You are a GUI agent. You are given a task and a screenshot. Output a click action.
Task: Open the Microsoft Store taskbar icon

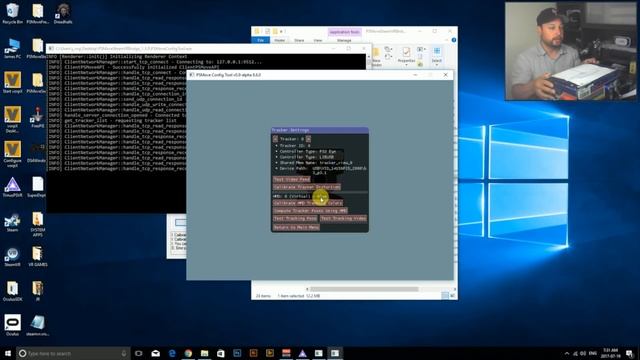coord(221,353)
